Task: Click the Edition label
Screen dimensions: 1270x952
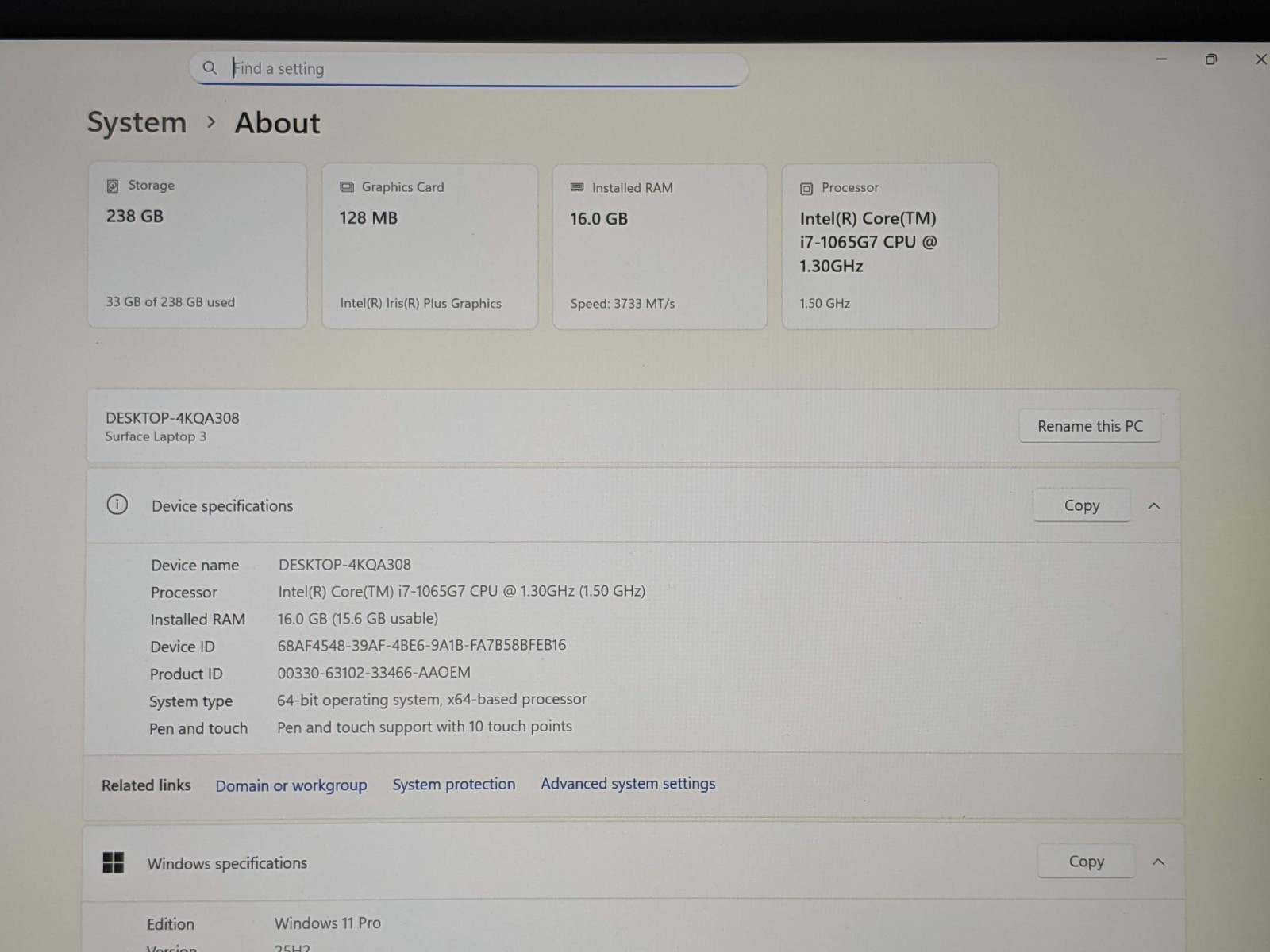Action: [171, 923]
